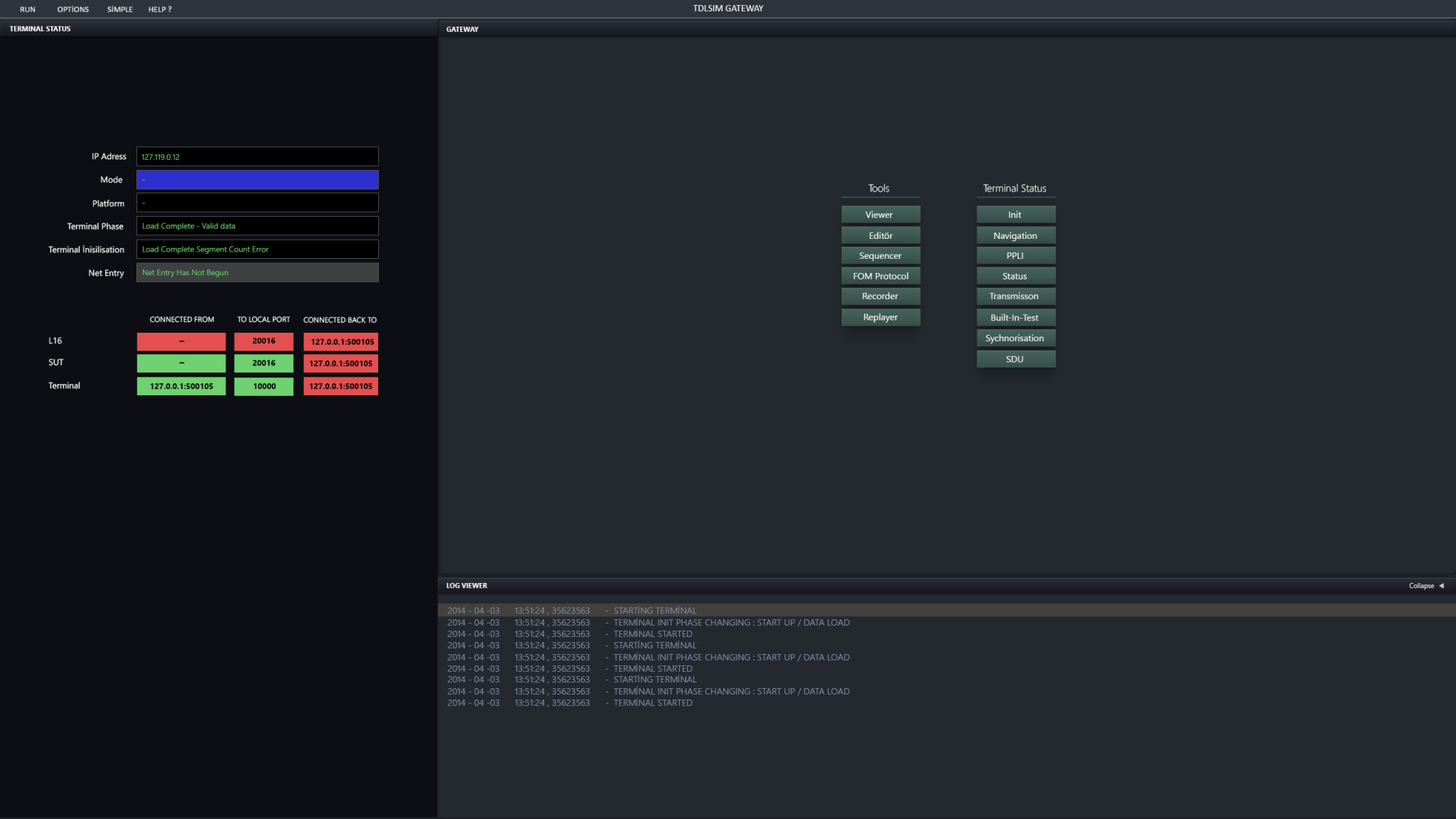Image resolution: width=1456 pixels, height=819 pixels.
Task: Open the Built-In-Test panel
Action: pos(1015,317)
